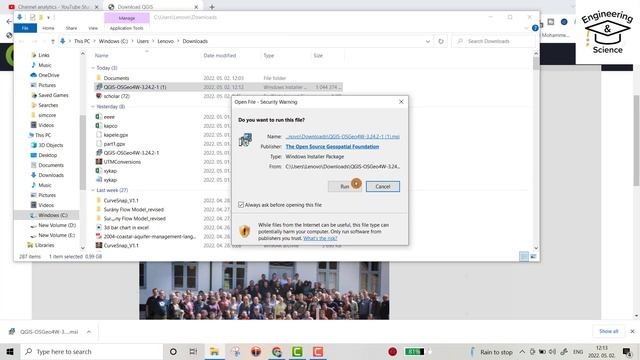
Task: Open Searches in the navigation pane
Action: point(48,105)
